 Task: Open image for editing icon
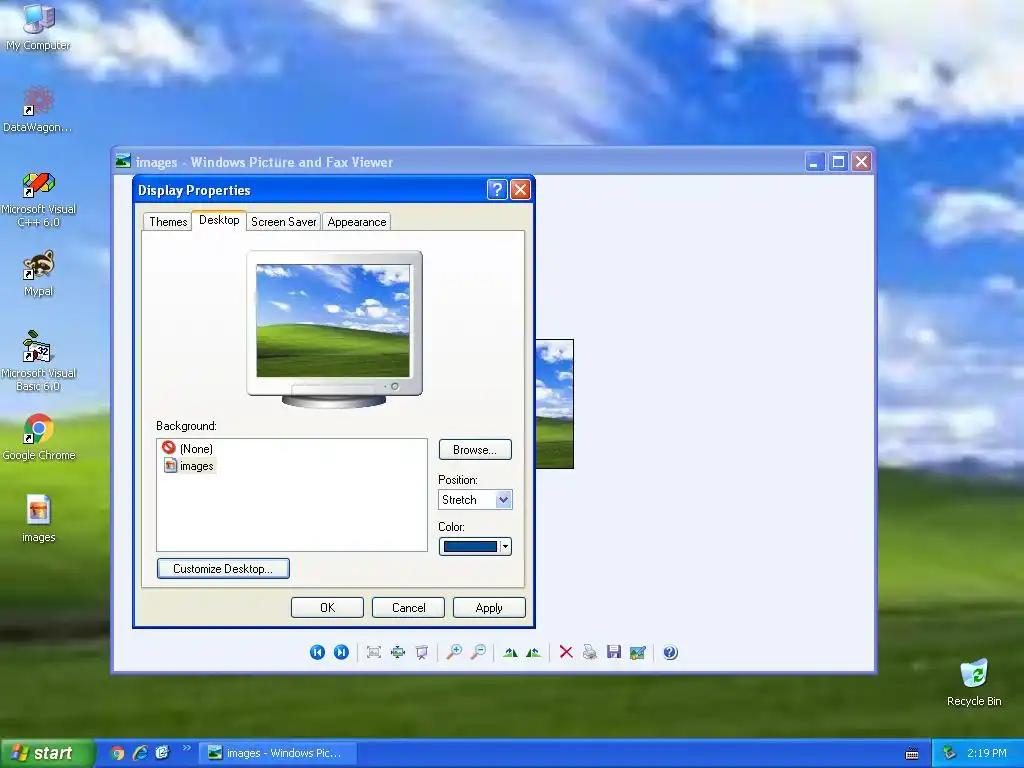click(637, 652)
